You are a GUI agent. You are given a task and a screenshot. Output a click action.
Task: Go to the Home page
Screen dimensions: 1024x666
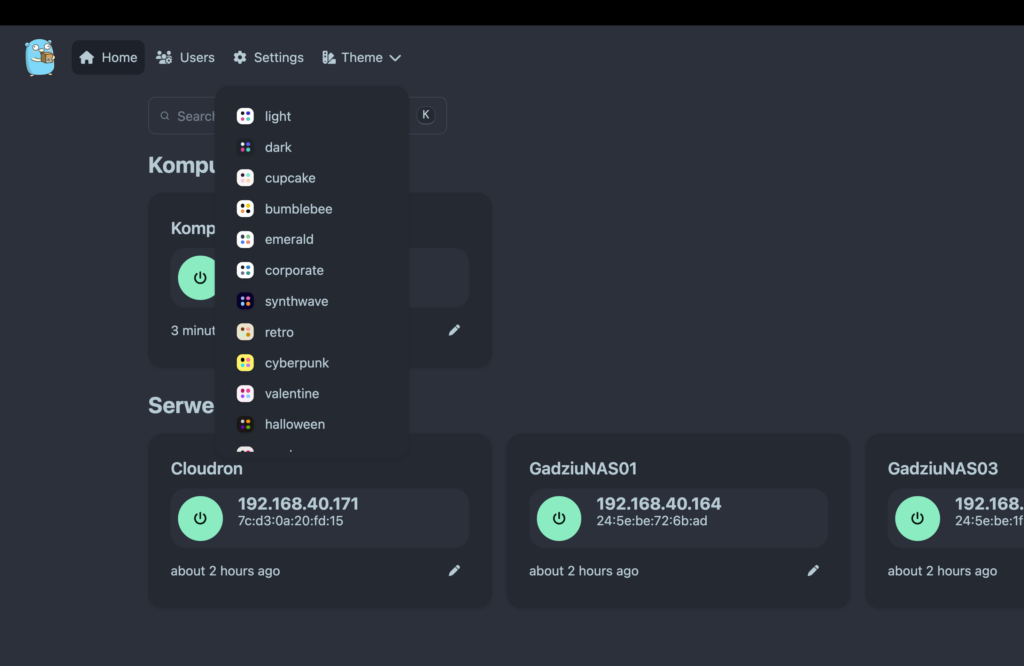pos(108,58)
